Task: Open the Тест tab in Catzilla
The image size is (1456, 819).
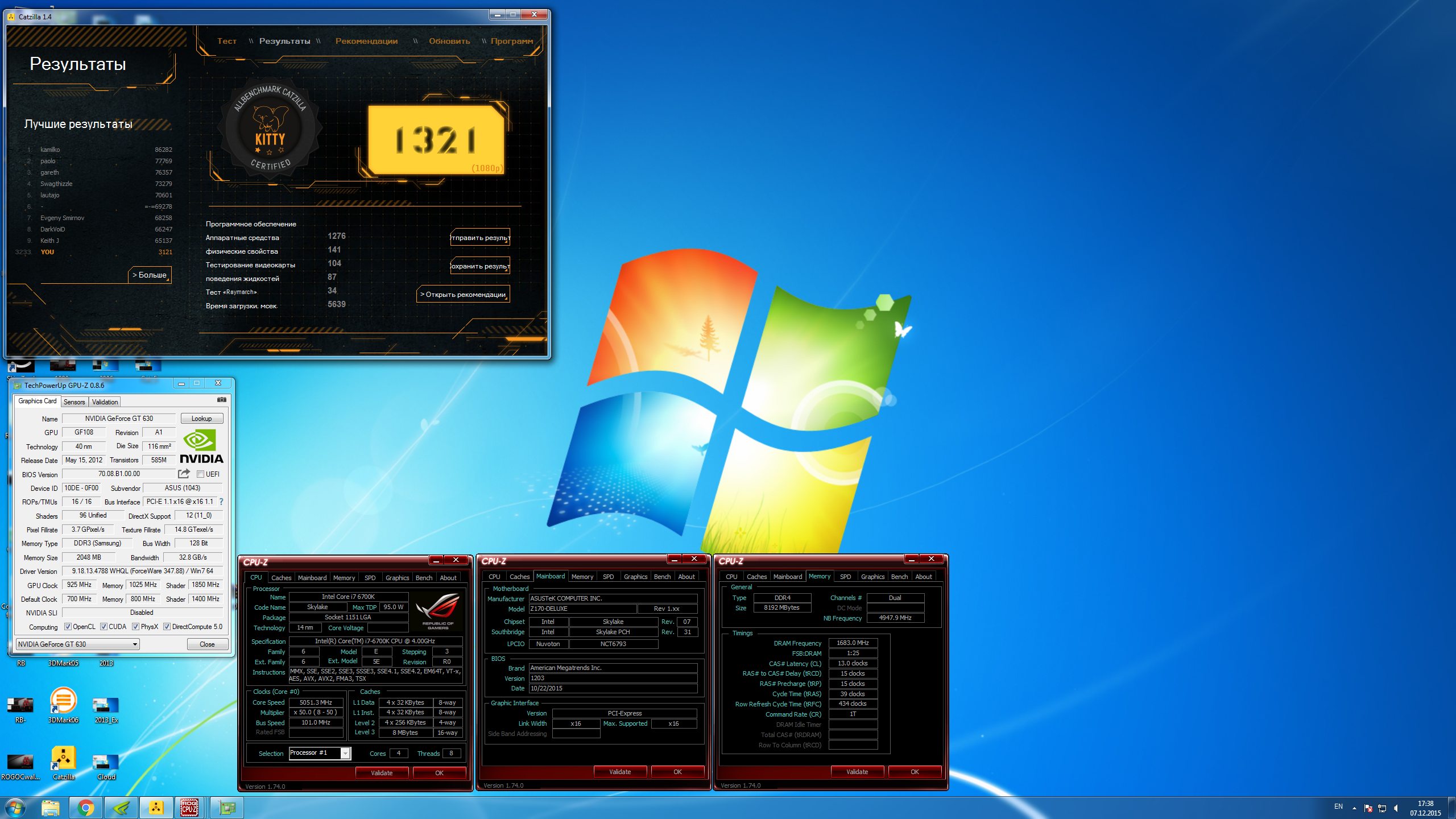Action: 226,41
